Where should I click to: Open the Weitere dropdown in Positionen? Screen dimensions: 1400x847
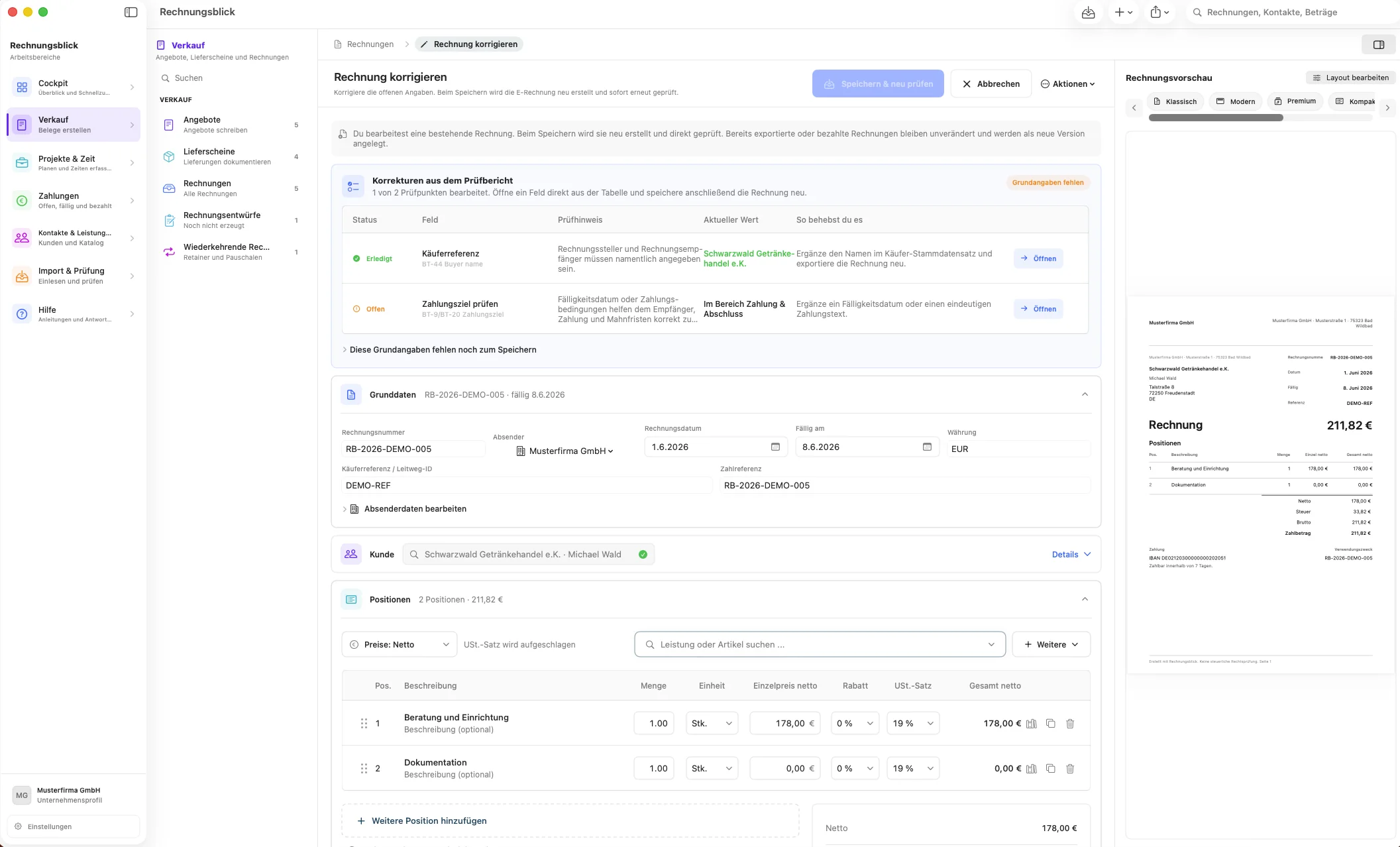(x=1051, y=644)
